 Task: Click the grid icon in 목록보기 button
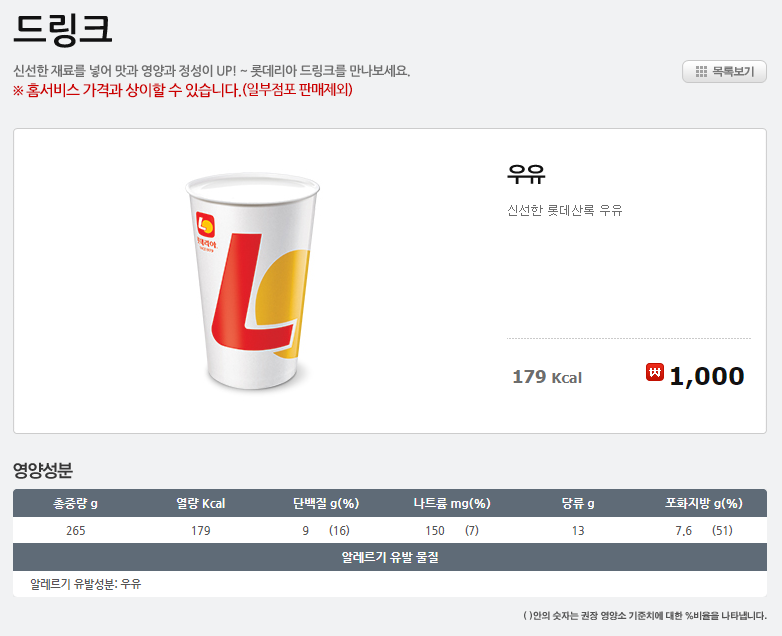click(x=701, y=72)
